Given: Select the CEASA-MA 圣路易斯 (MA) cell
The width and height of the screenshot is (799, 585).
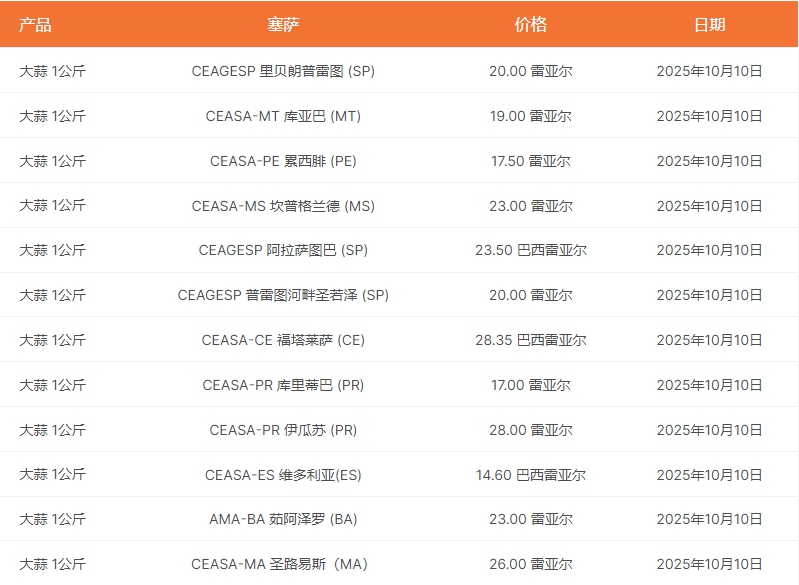Looking at the screenshot, I should (x=283, y=564).
